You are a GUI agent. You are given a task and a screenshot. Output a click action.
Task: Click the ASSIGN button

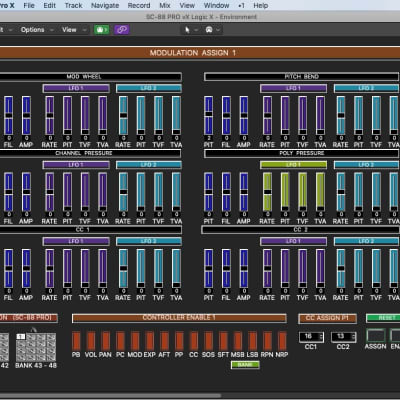(x=376, y=336)
